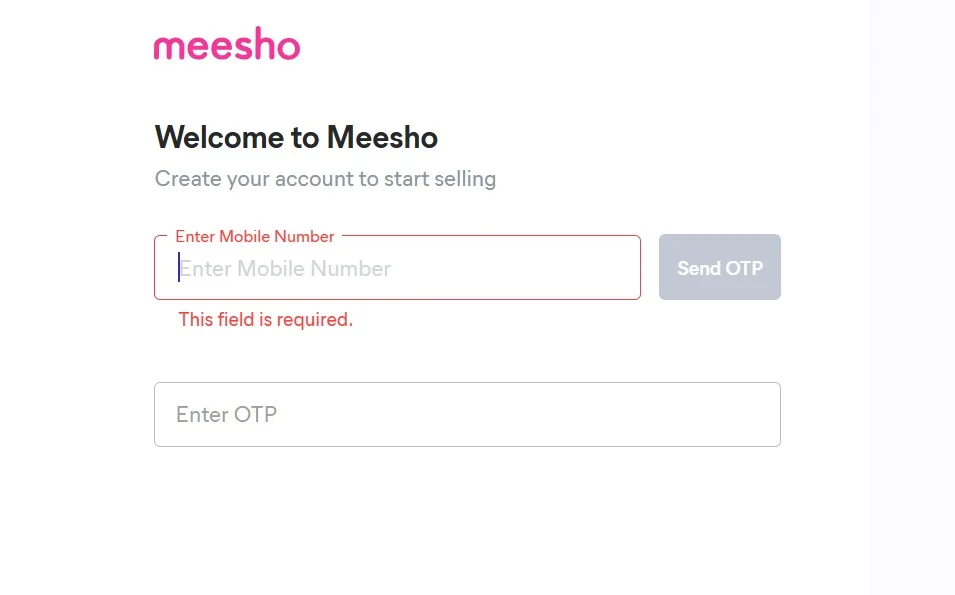This screenshot has width=955, height=595.
Task: Focus the Enter Mobile Number input field
Action: (x=397, y=268)
